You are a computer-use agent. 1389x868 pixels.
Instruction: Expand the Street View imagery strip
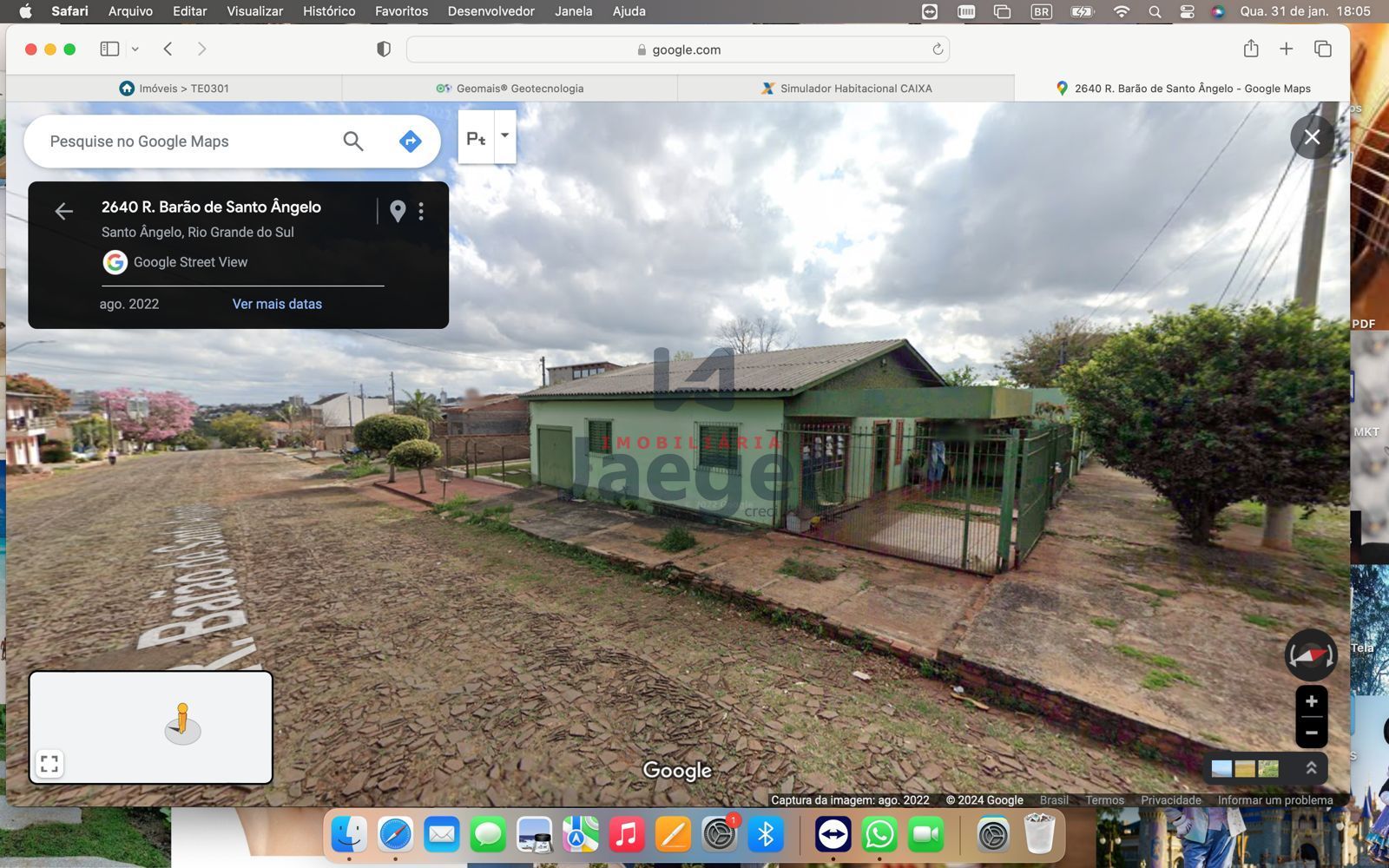click(1311, 768)
